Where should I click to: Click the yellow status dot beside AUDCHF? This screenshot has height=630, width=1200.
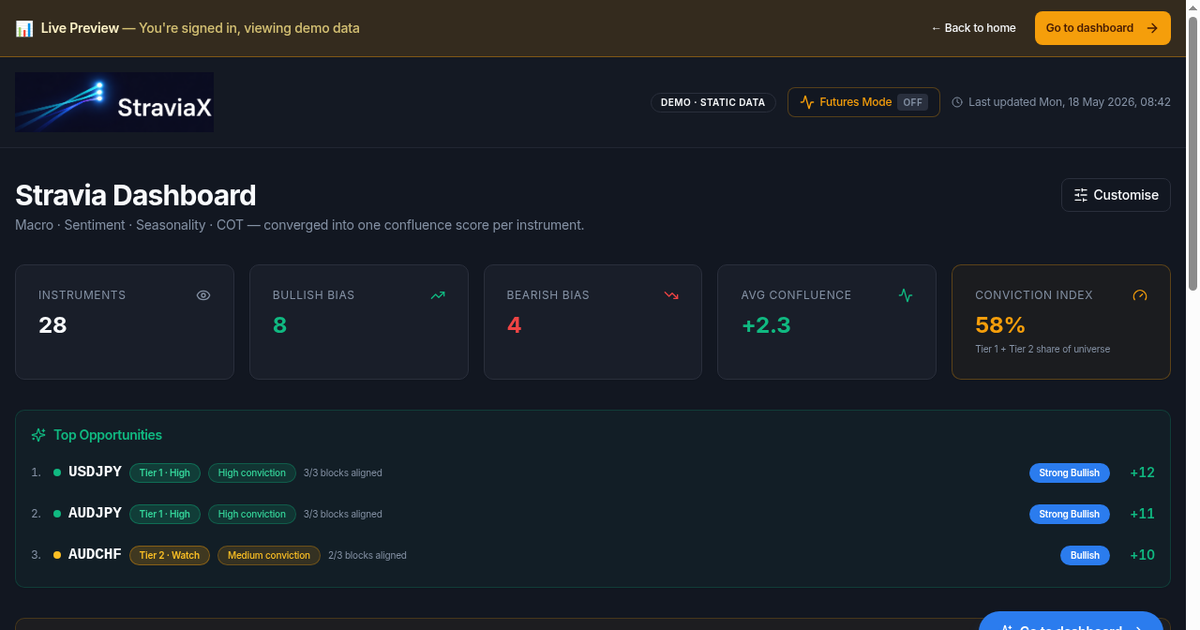tap(57, 555)
